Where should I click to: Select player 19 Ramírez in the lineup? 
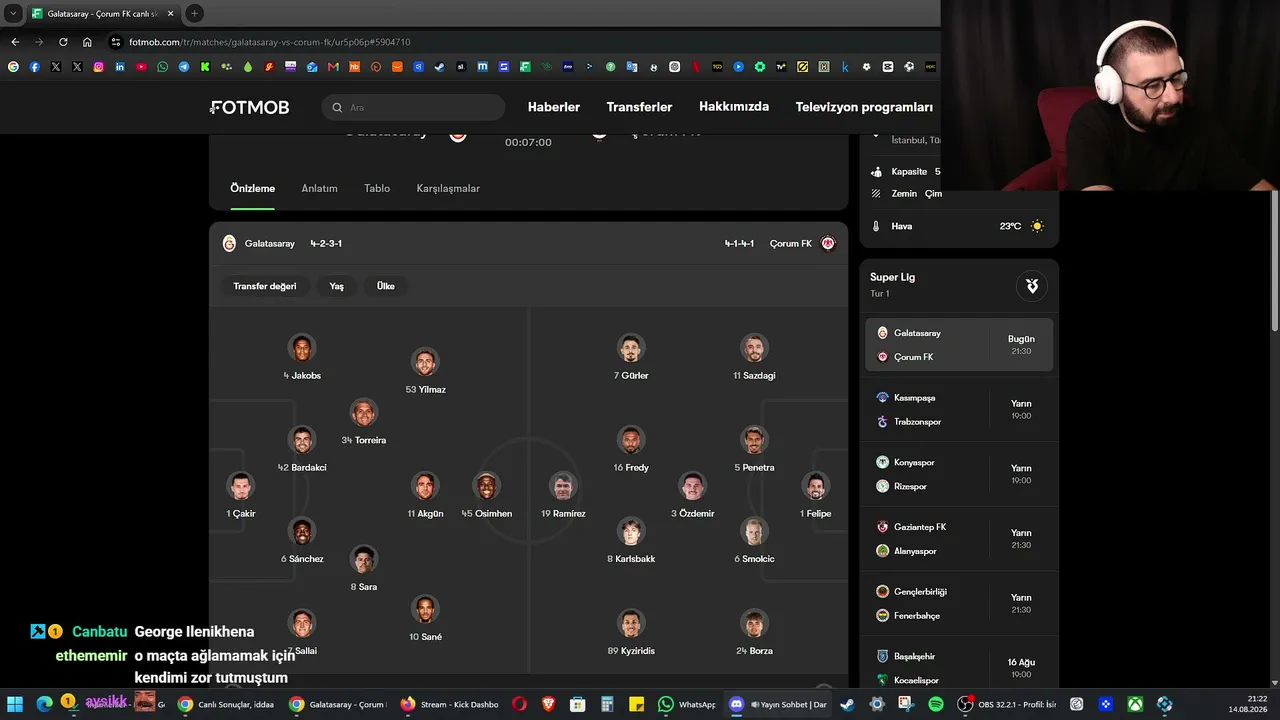pyautogui.click(x=563, y=496)
